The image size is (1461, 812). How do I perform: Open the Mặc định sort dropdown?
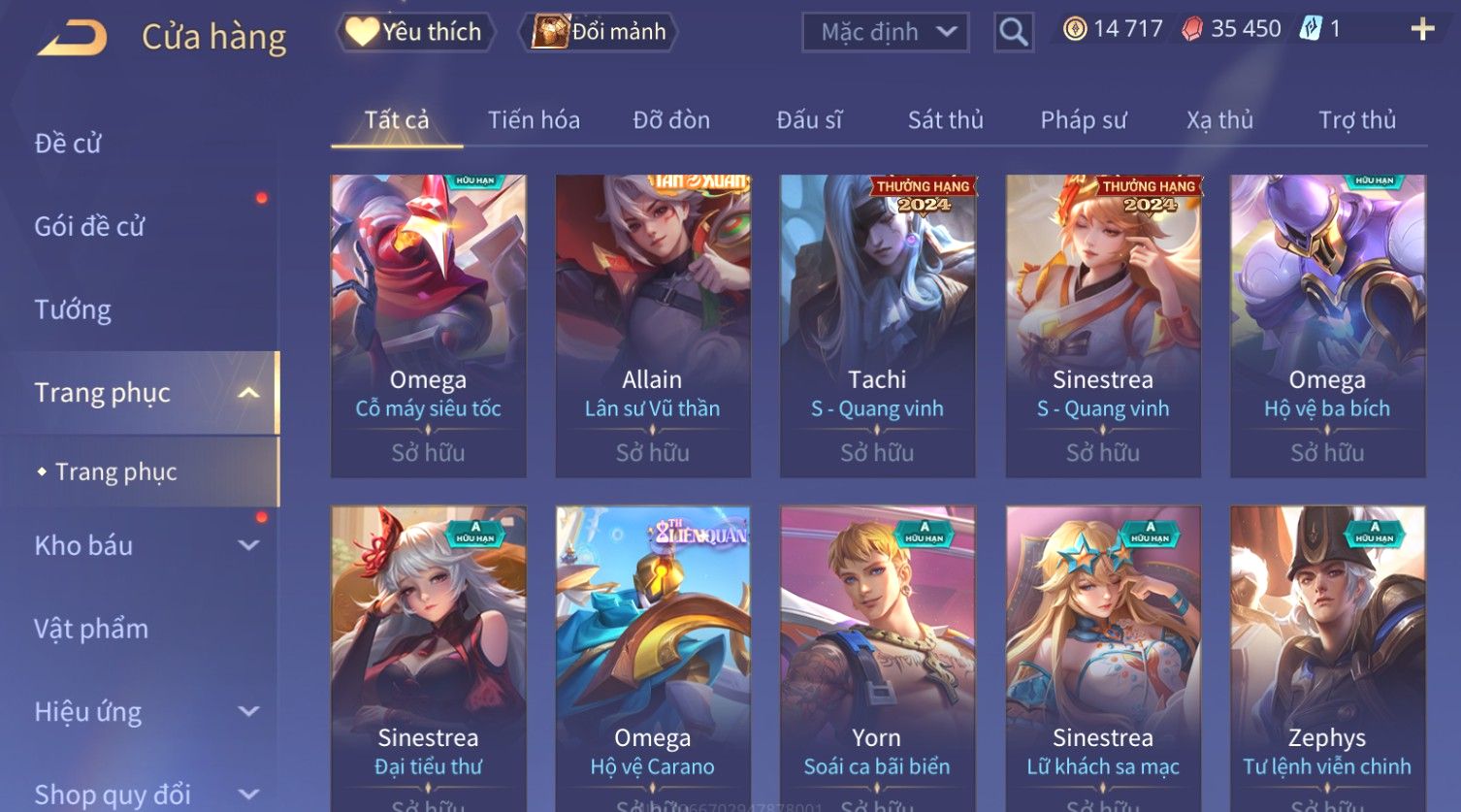(886, 32)
